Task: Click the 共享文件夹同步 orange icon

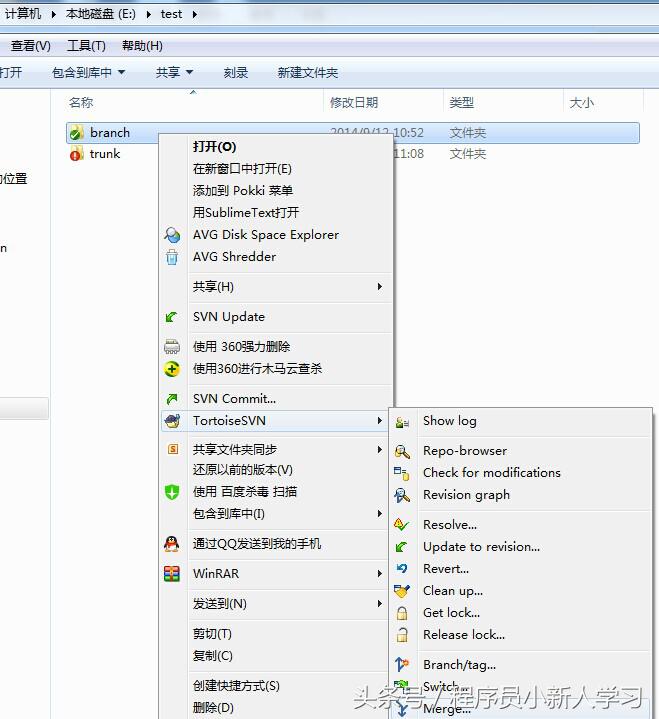Action: click(x=172, y=449)
